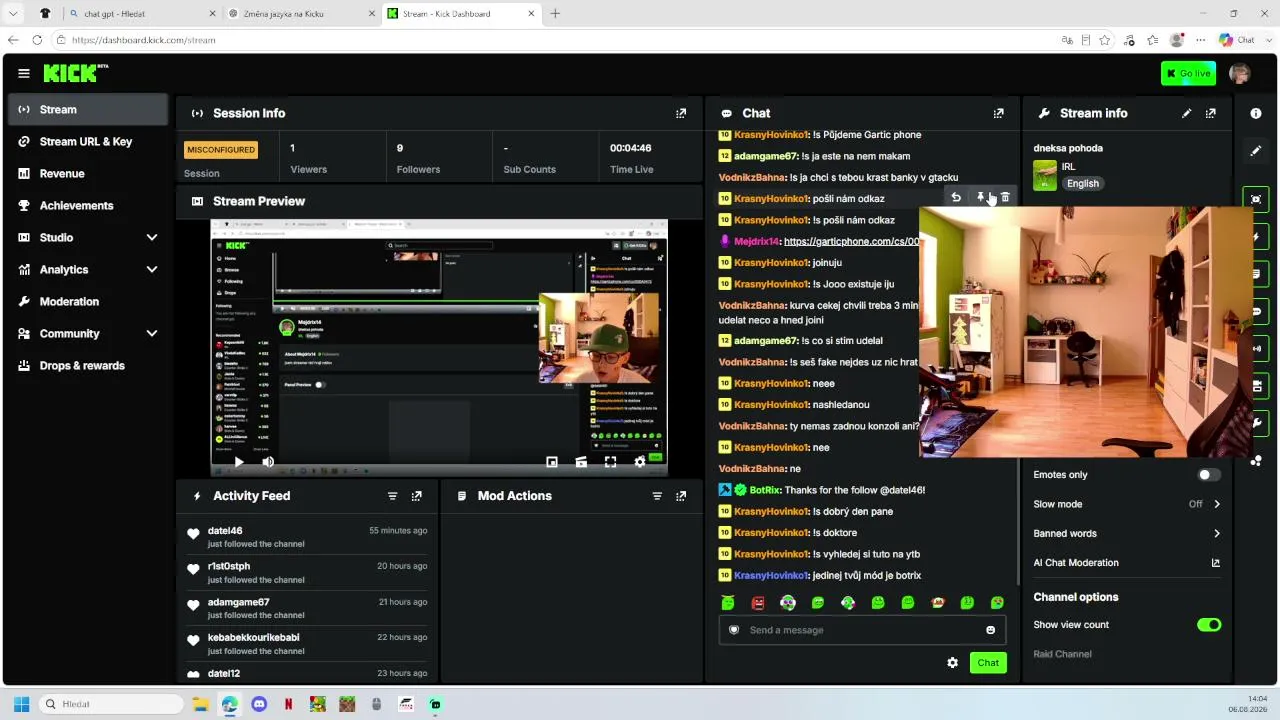The height and width of the screenshot is (720, 1280).
Task: Open Drops & rewards page
Action: 88,366
